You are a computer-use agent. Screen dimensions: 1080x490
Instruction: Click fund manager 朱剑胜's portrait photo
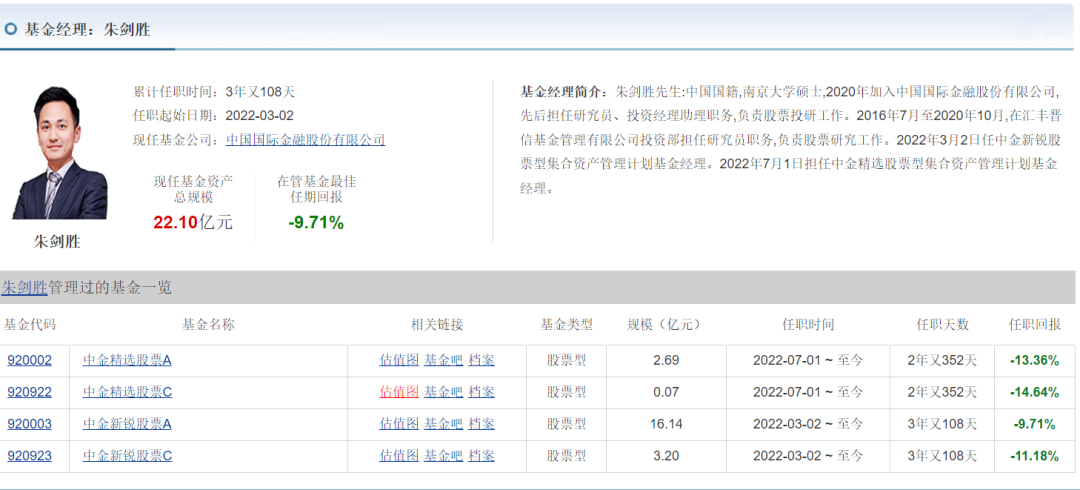(x=59, y=153)
